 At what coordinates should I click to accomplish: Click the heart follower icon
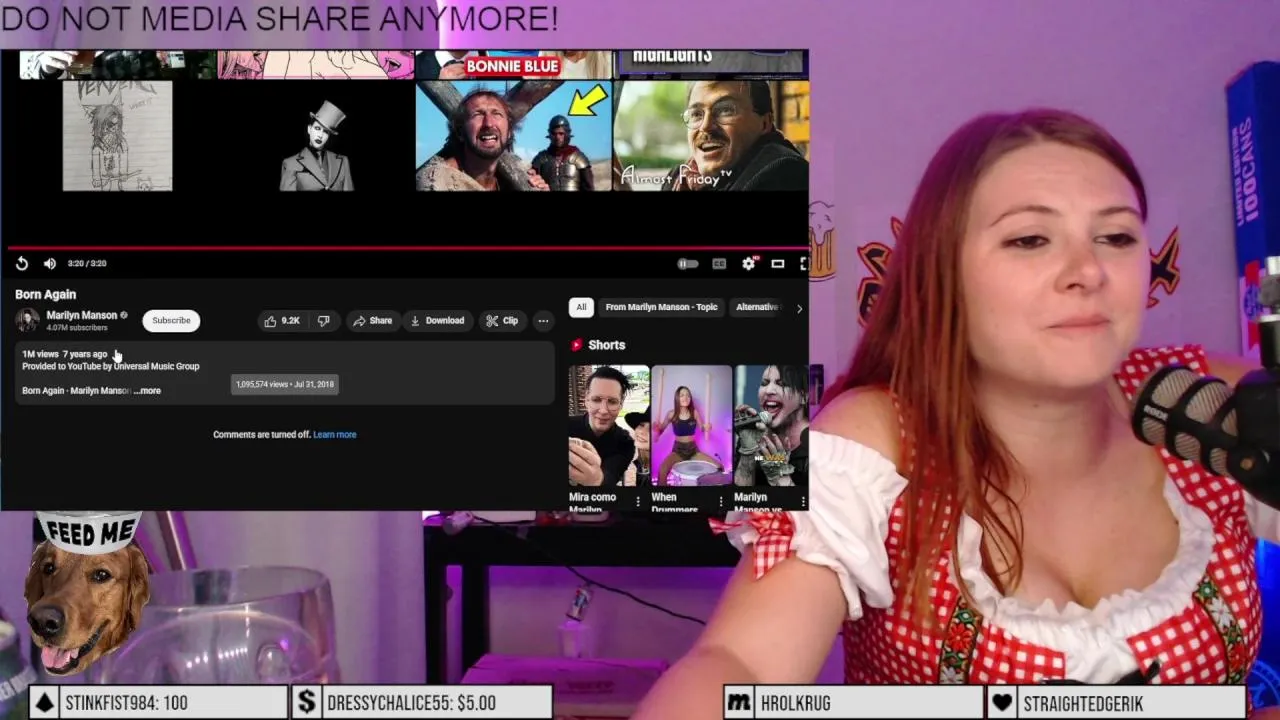pos(1003,703)
